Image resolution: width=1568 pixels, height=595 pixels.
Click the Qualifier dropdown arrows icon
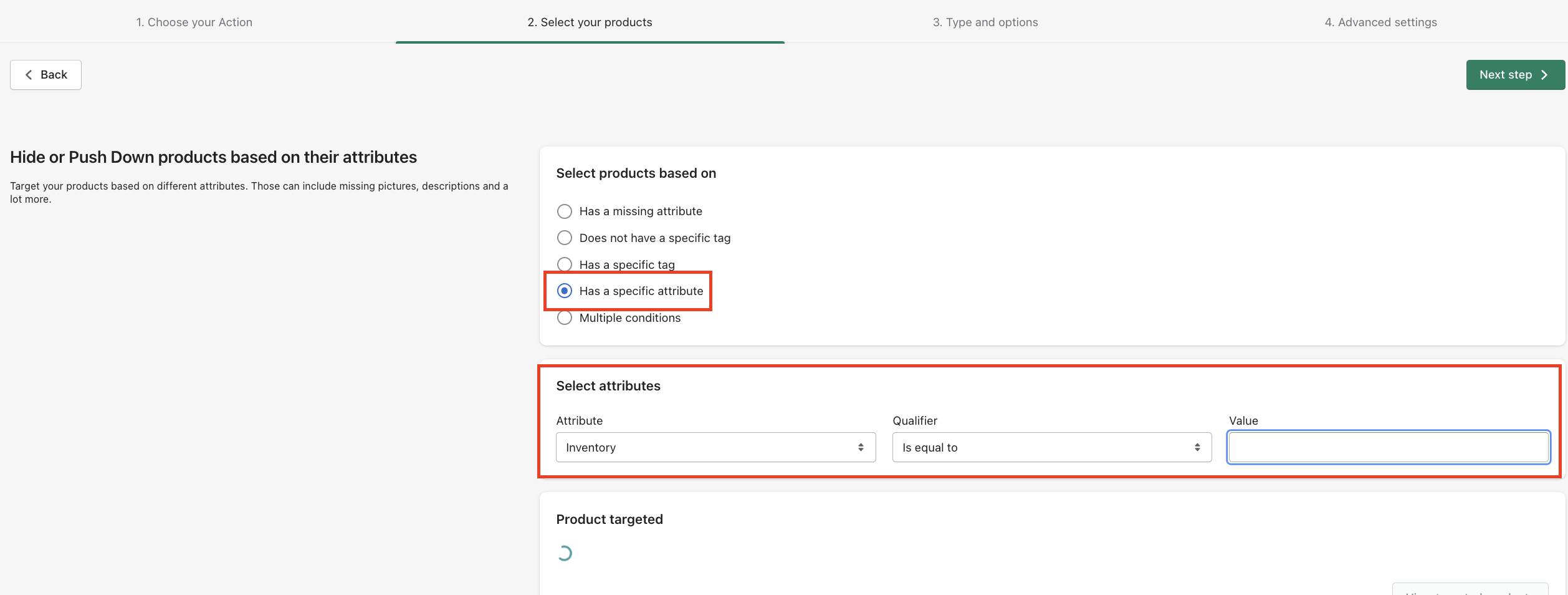coord(1197,447)
